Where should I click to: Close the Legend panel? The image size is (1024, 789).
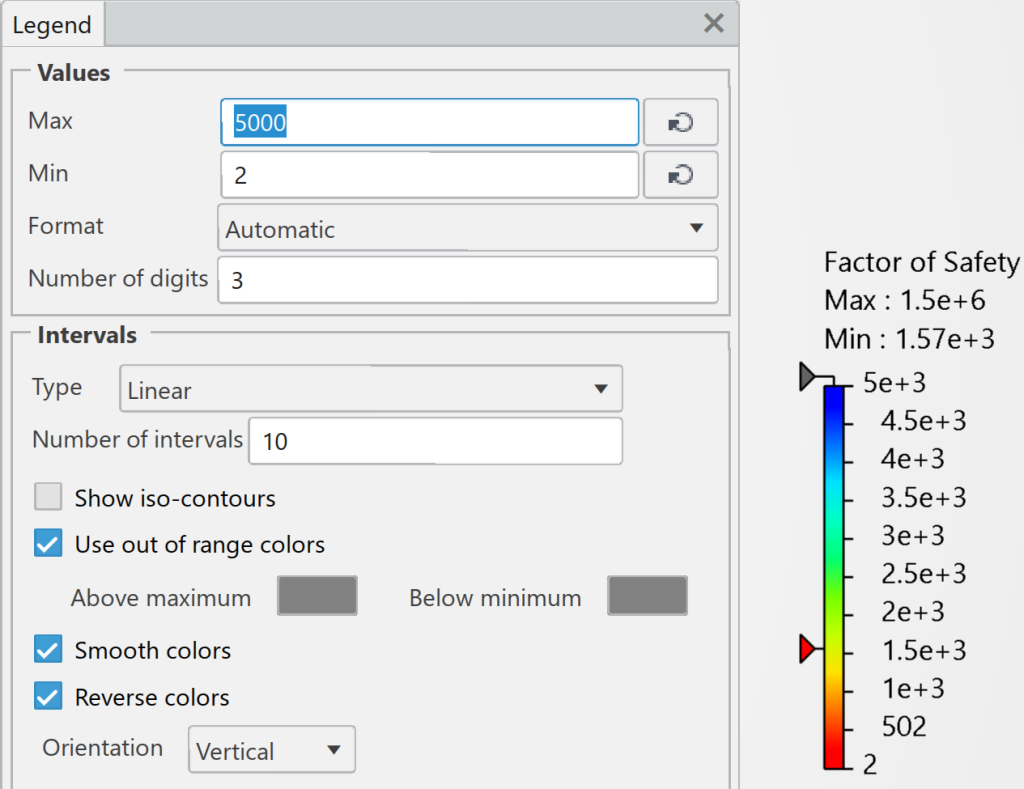714,24
